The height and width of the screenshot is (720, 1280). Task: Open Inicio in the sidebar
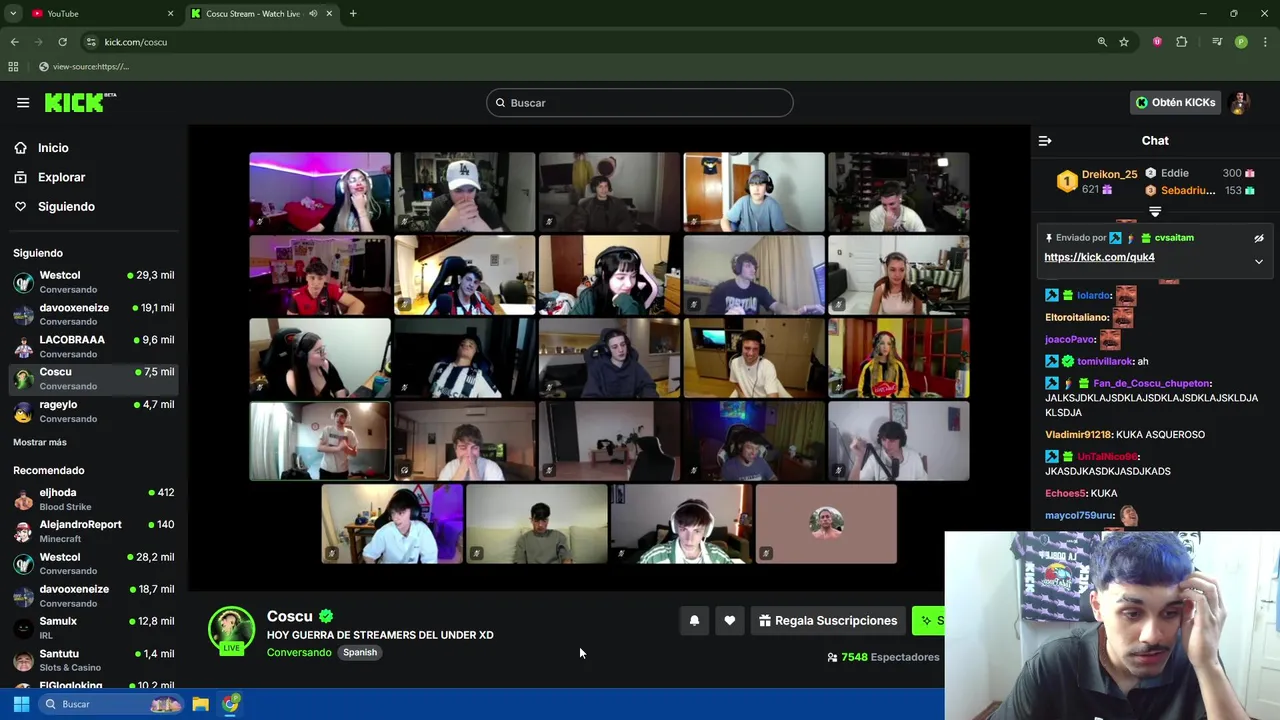tap(53, 148)
